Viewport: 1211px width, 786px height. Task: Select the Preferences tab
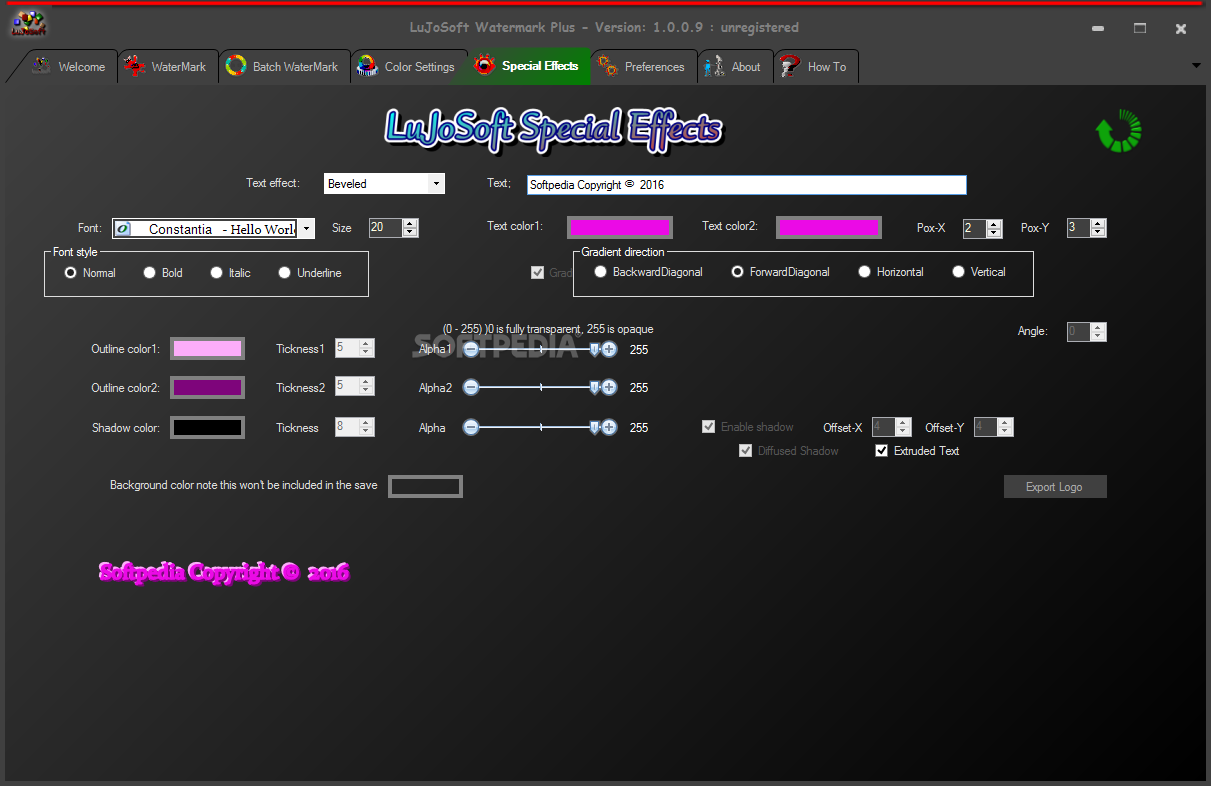tap(643, 67)
